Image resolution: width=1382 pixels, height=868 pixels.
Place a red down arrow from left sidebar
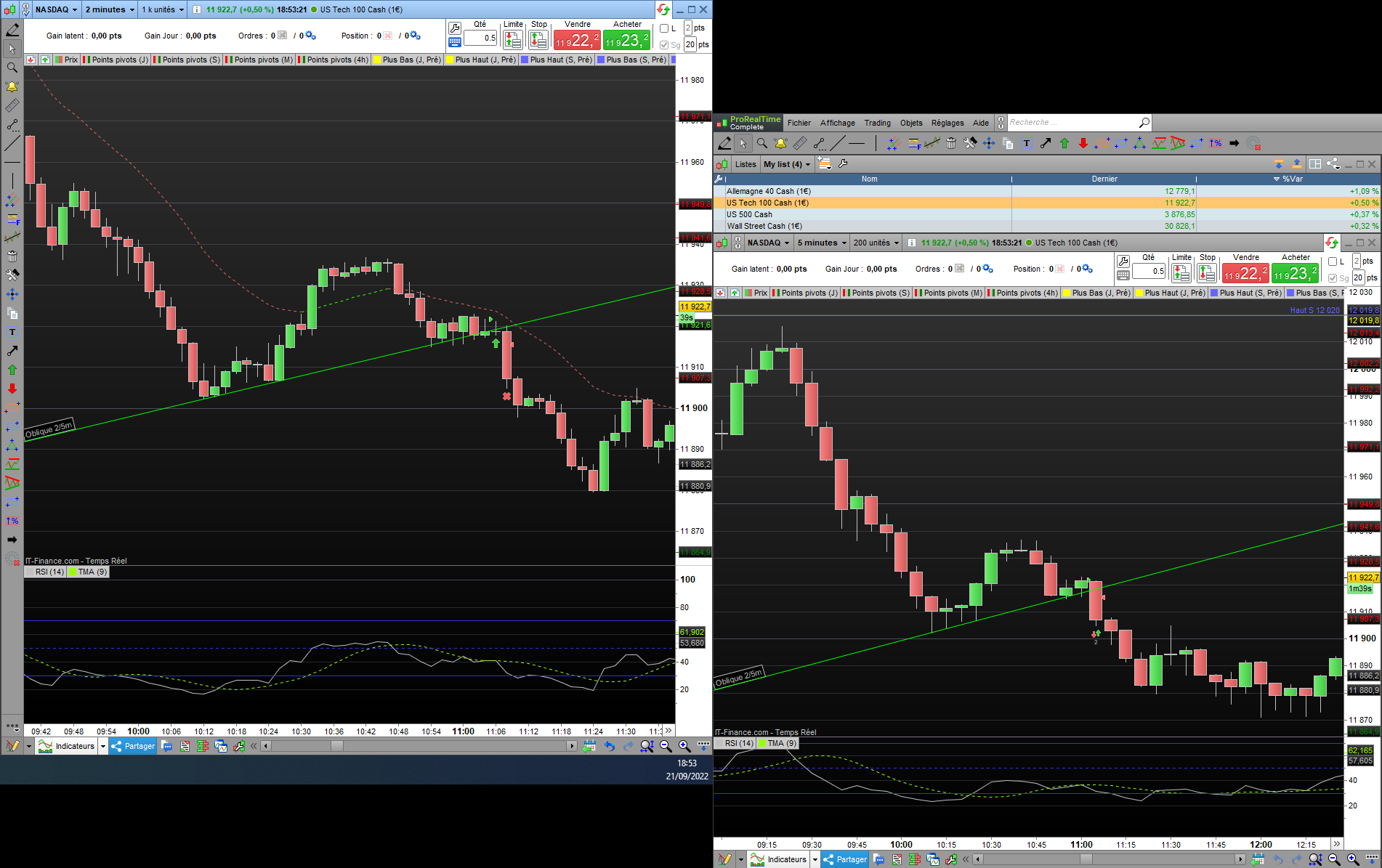pyautogui.click(x=12, y=389)
